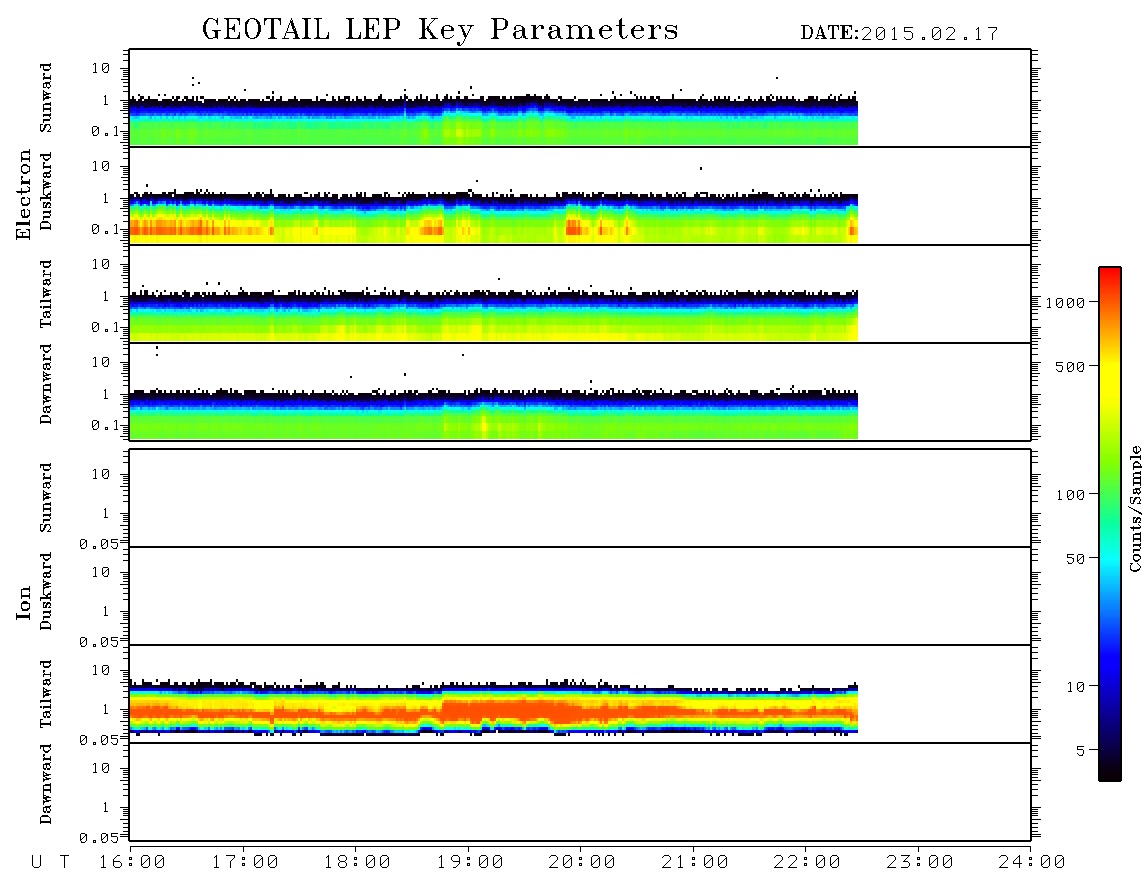Click the Electron Dawnward spectrogram data

[x=494, y=415]
